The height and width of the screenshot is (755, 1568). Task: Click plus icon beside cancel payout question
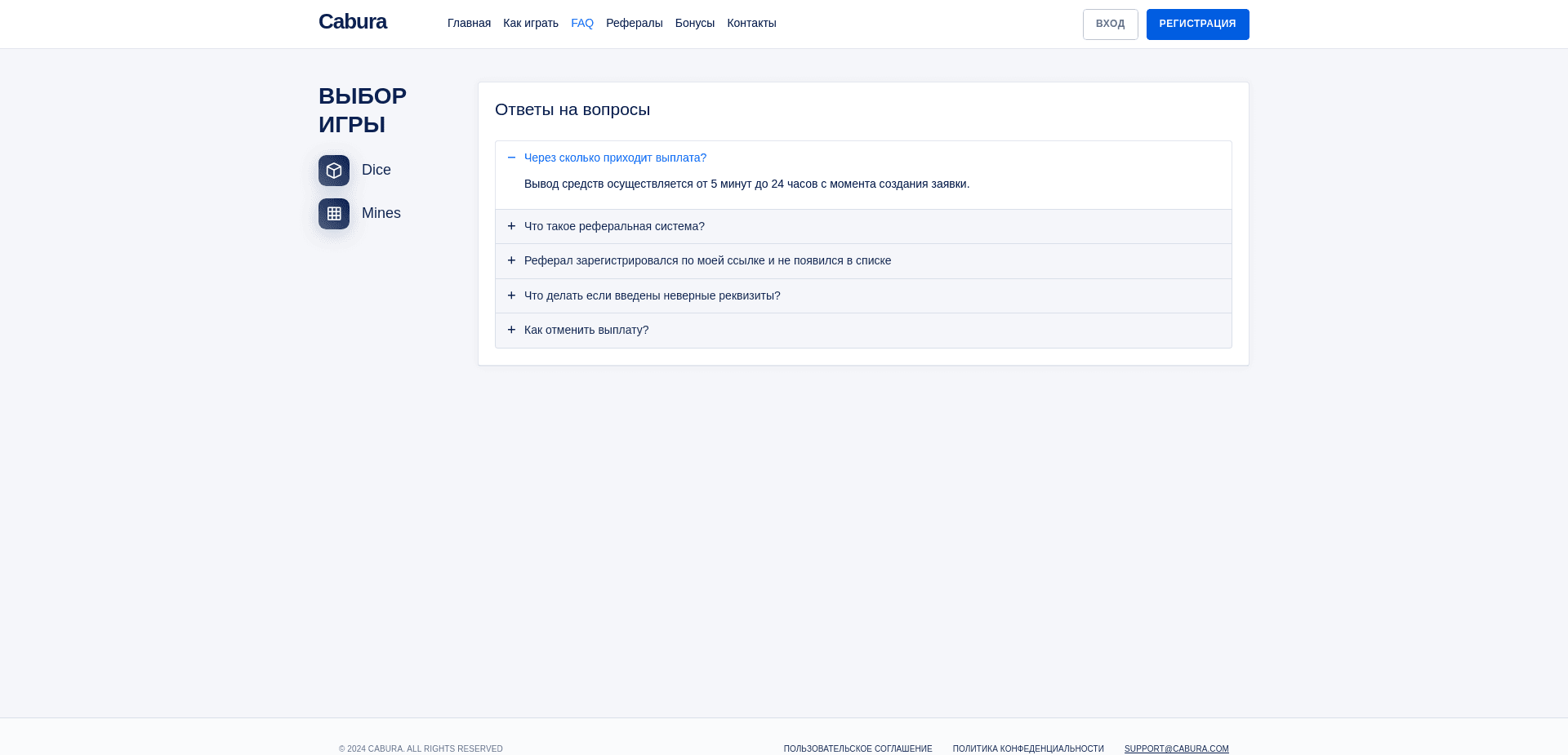pos(511,330)
